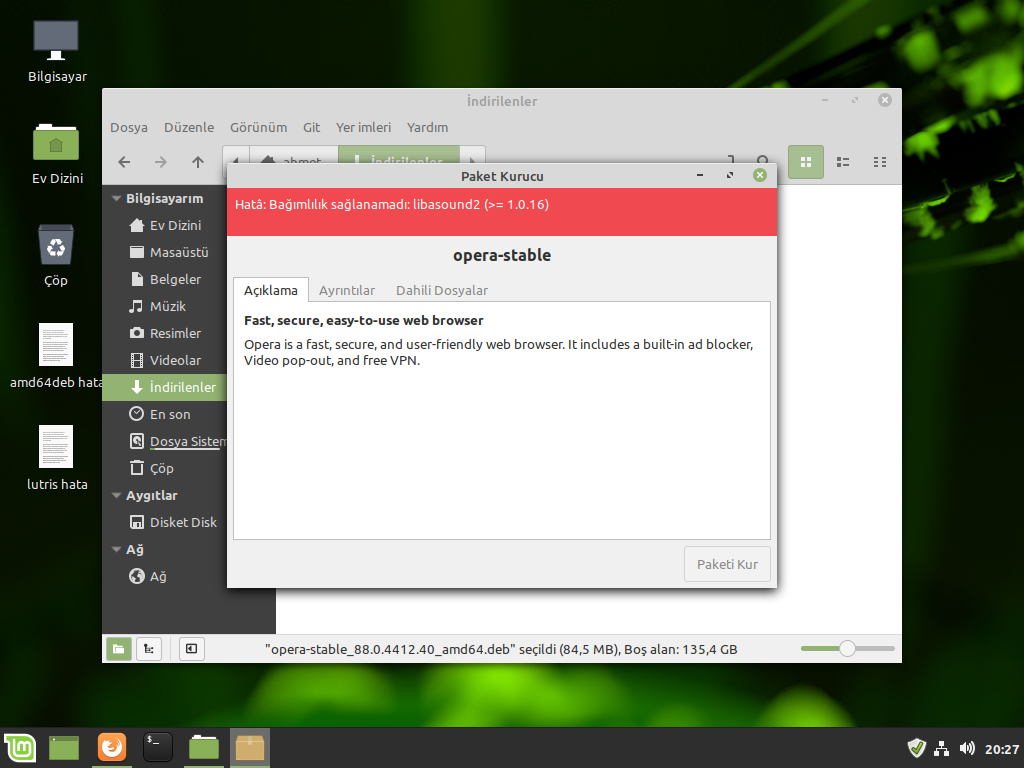Image resolution: width=1024 pixels, height=768 pixels.
Task: Select En son in the sidebar
Action: [165, 414]
